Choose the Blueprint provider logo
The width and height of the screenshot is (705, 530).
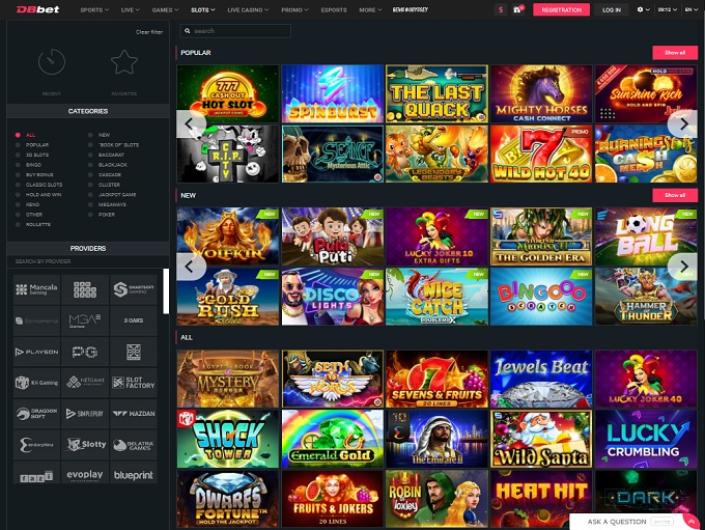point(133,475)
